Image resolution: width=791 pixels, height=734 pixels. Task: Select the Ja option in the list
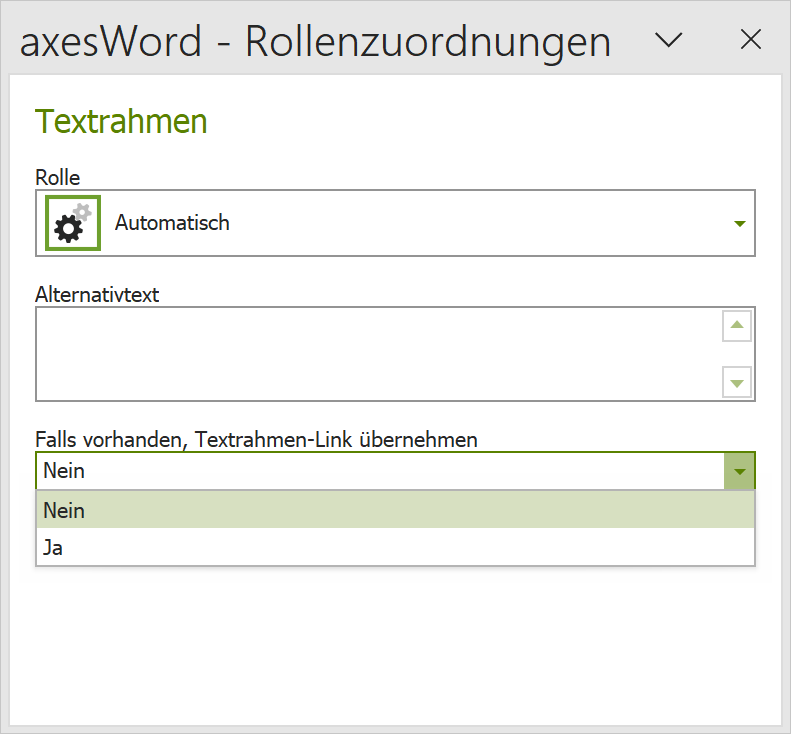tap(396, 547)
